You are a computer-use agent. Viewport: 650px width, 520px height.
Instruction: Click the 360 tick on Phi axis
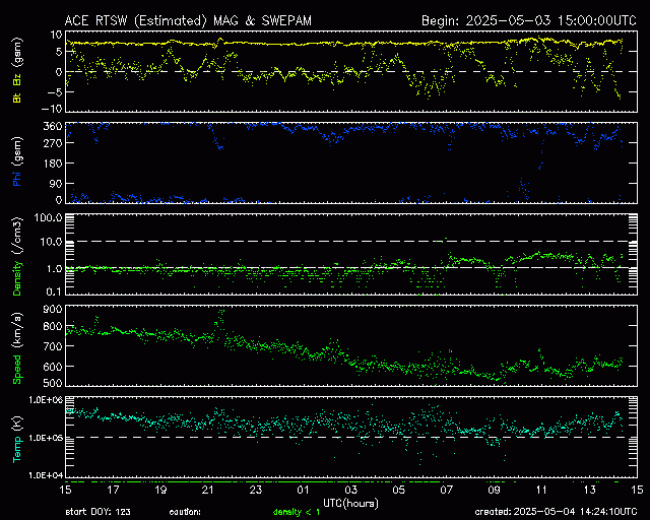53,126
